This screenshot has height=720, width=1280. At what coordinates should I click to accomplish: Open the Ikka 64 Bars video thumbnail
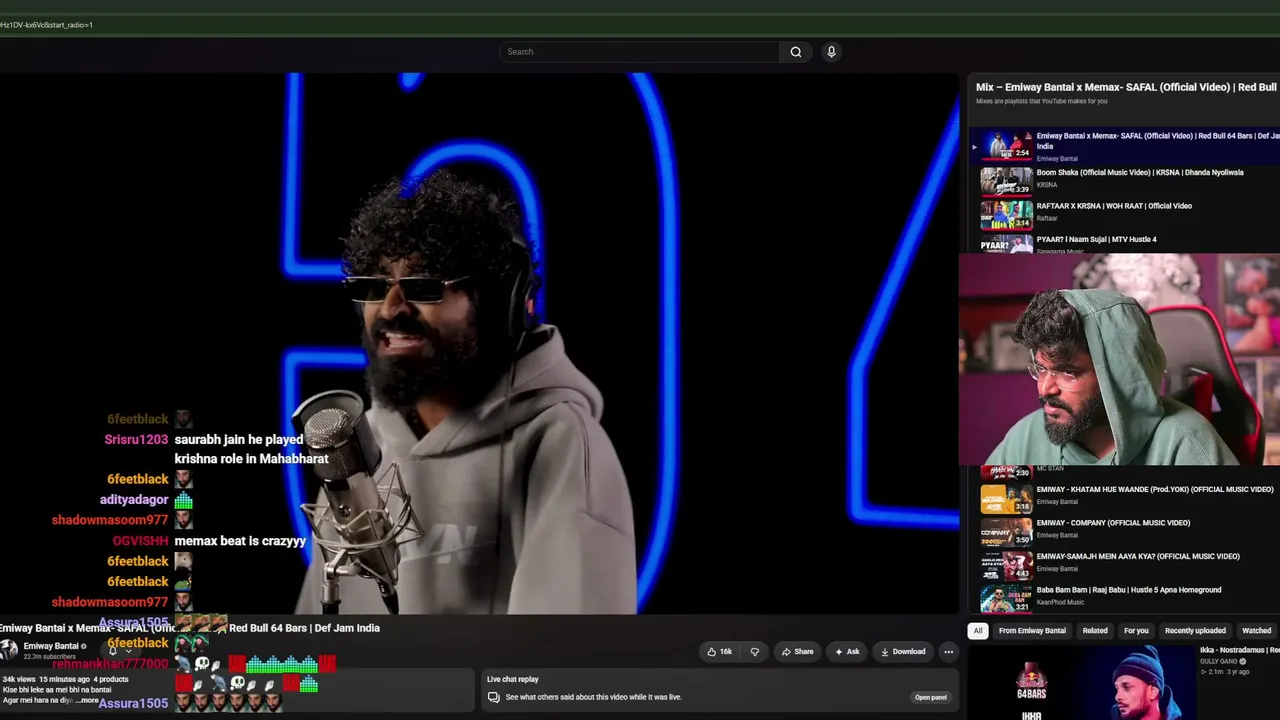1081,683
